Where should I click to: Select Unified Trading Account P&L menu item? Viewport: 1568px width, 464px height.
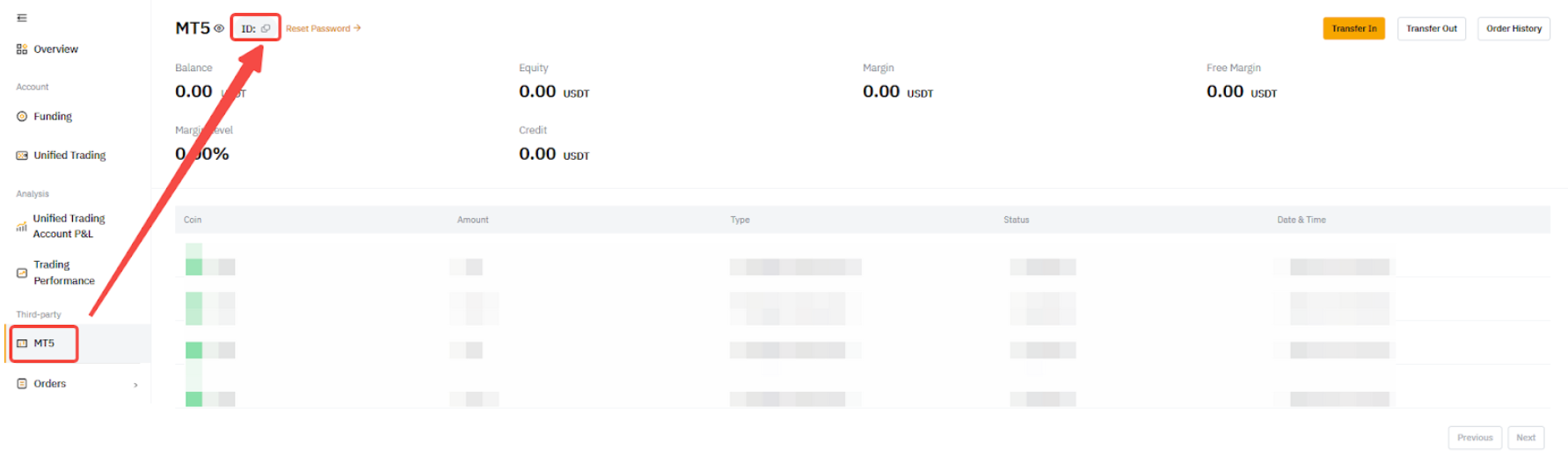[69, 226]
